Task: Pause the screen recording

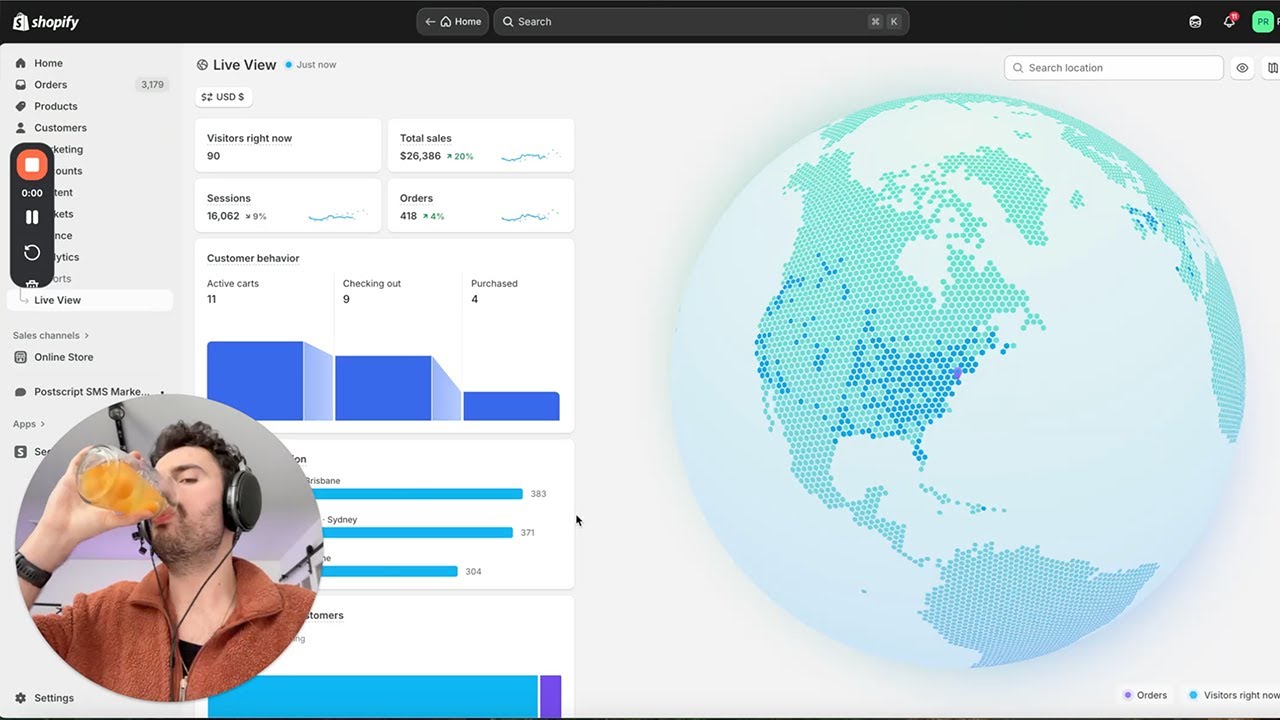Action: [x=32, y=217]
